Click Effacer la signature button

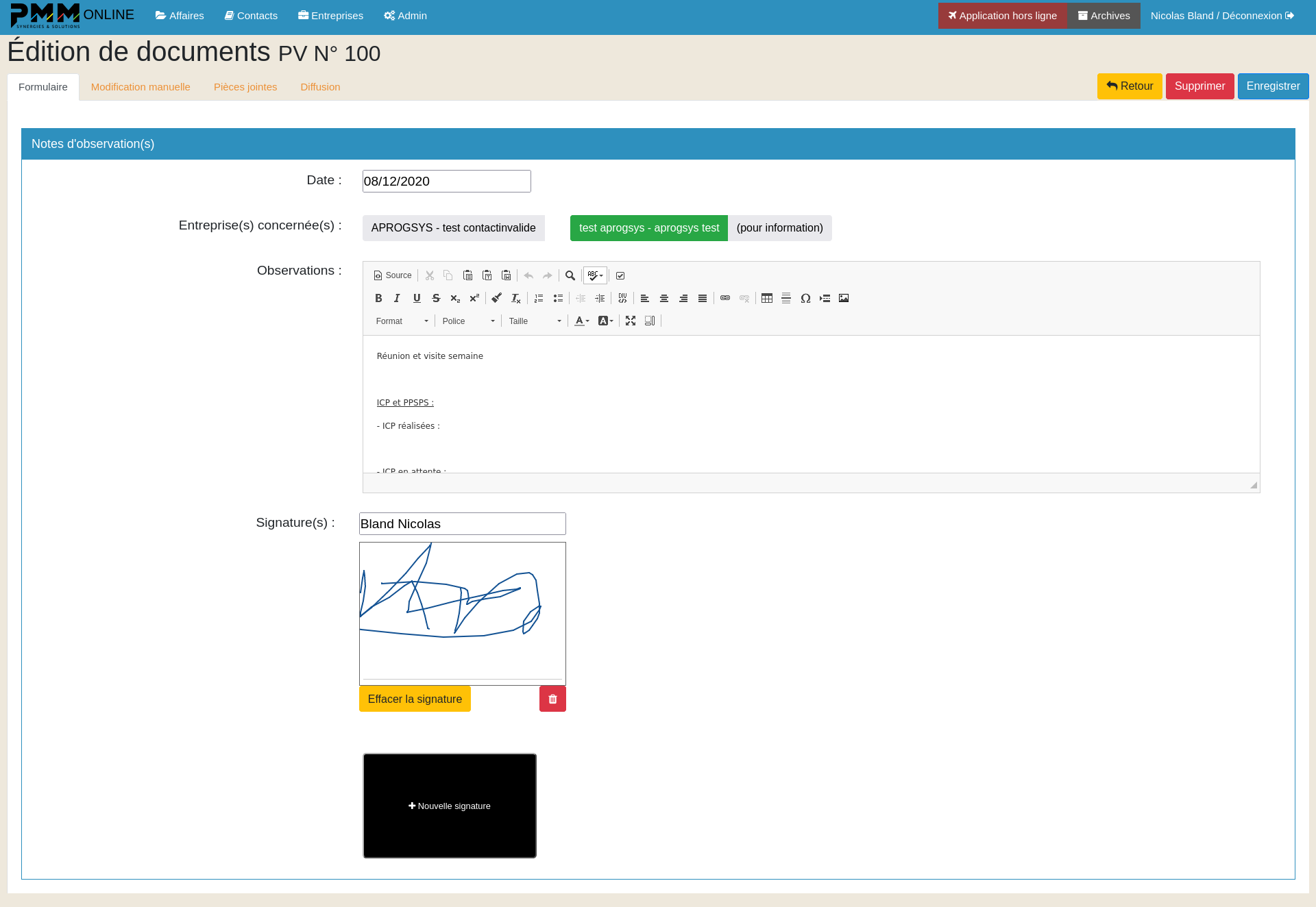(x=414, y=699)
